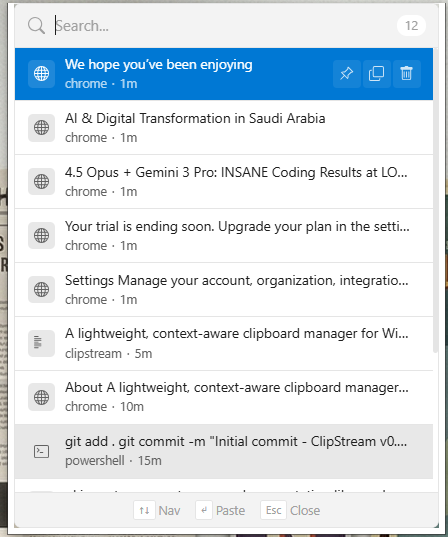The image size is (448, 537).
Task: Click the magnifying glass search icon
Action: click(x=36, y=26)
